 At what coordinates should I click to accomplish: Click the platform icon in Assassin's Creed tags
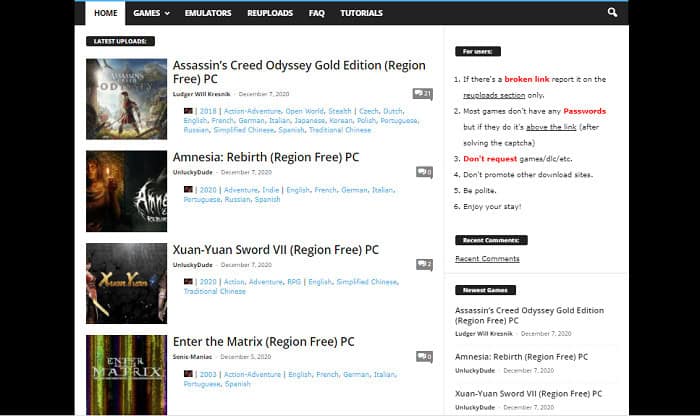[188, 111]
